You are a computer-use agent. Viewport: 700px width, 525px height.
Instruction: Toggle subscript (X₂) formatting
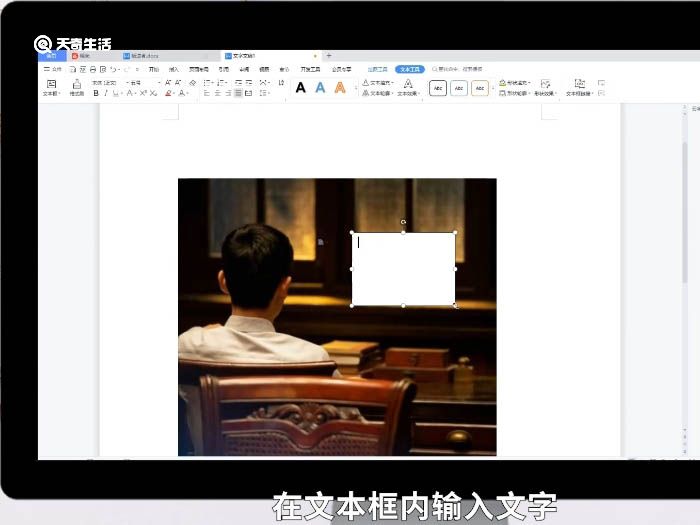click(153, 93)
